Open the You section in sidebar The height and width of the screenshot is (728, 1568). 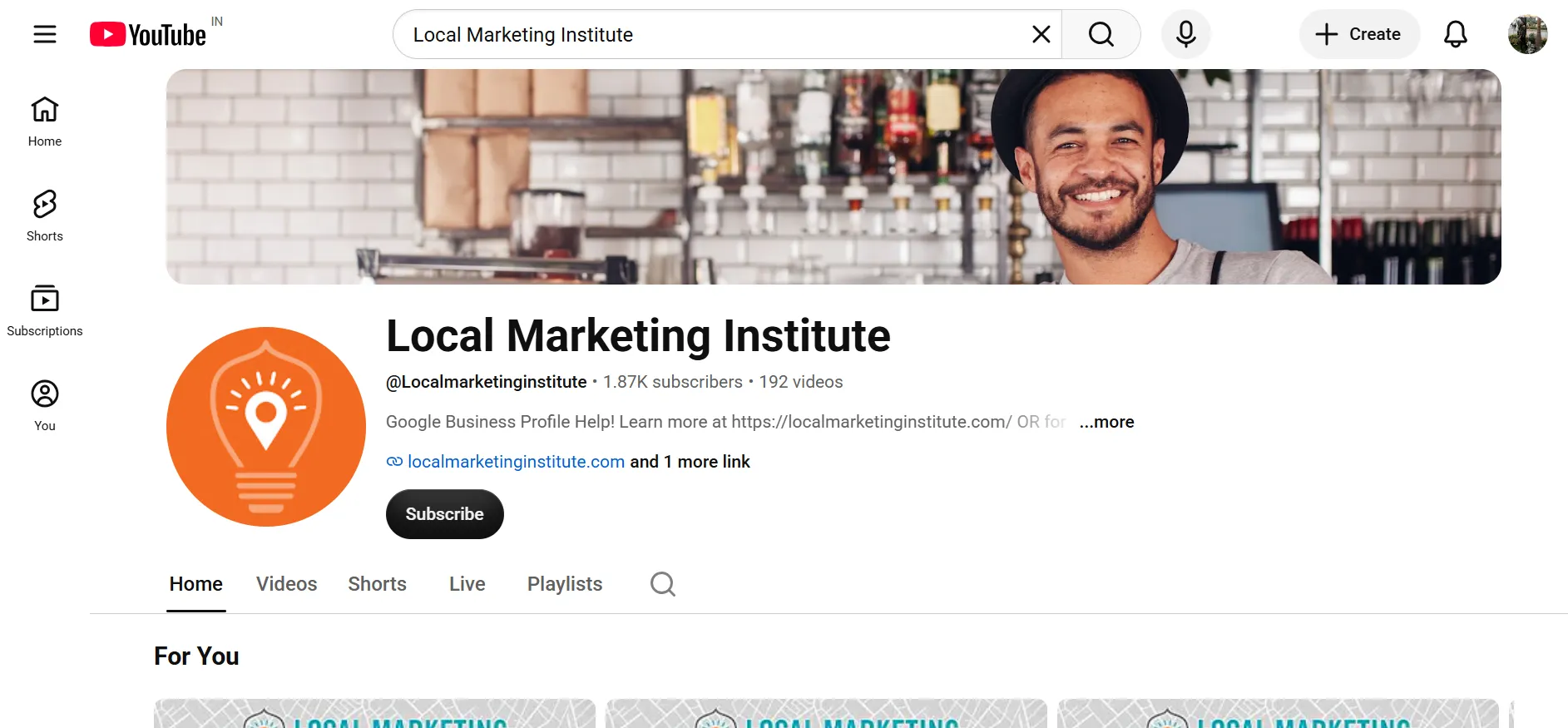coord(45,406)
